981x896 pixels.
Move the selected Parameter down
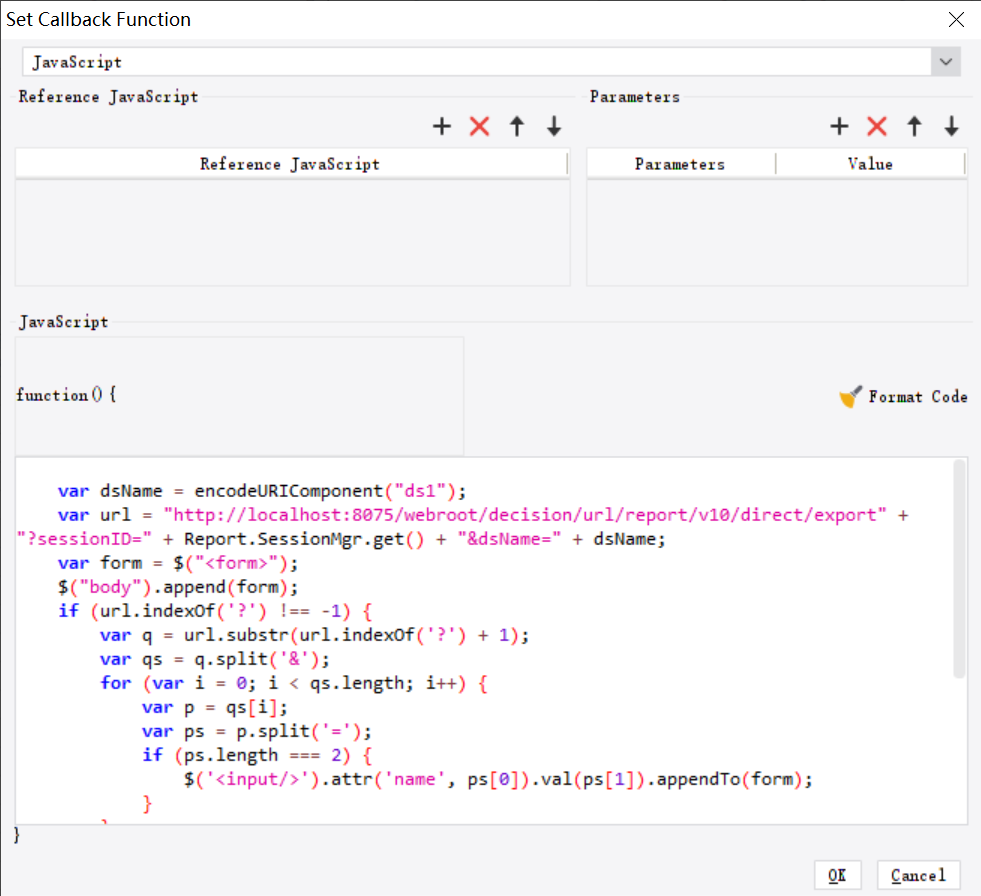(x=950, y=126)
